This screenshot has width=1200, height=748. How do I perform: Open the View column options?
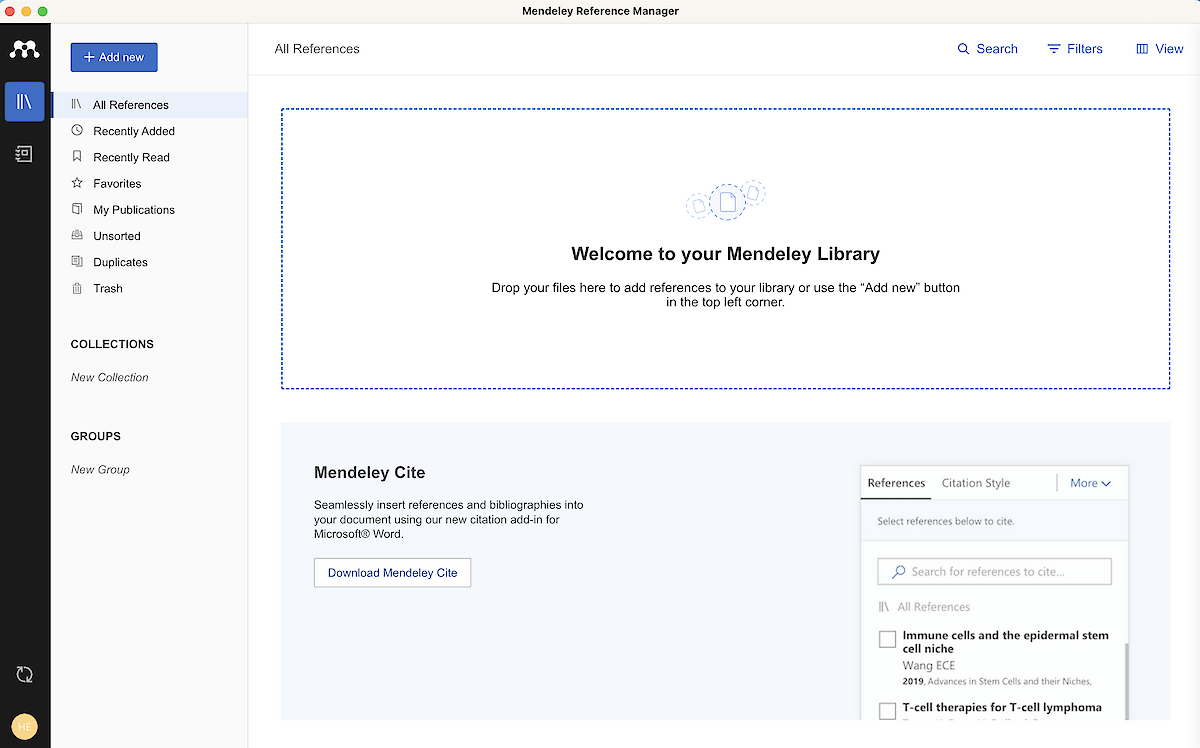coord(1159,49)
